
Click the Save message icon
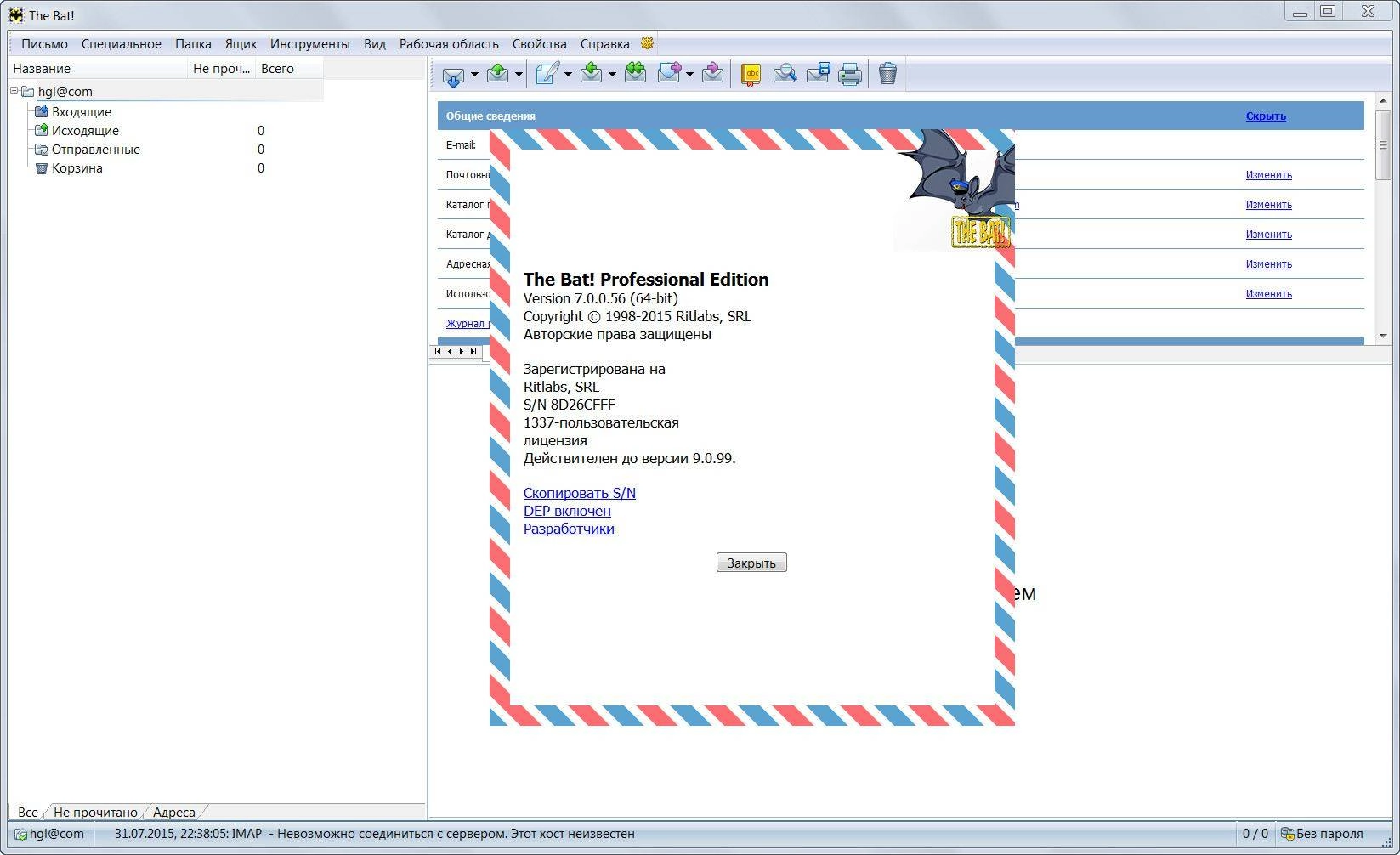point(818,74)
